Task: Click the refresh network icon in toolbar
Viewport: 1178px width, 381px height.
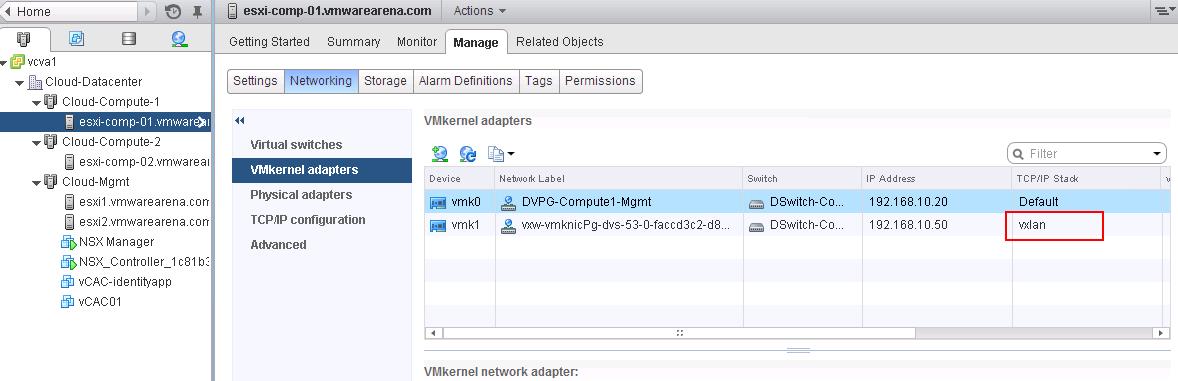Action: point(467,153)
